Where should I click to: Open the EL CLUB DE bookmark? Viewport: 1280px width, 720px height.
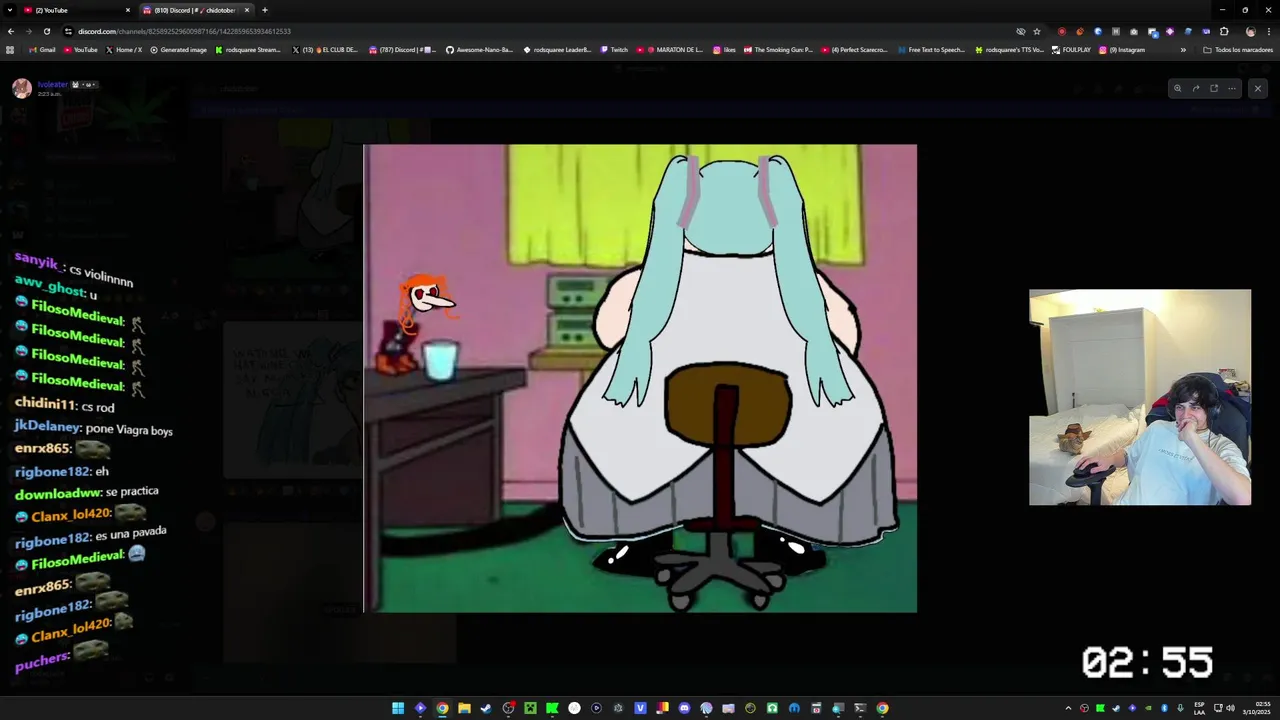[x=325, y=49]
